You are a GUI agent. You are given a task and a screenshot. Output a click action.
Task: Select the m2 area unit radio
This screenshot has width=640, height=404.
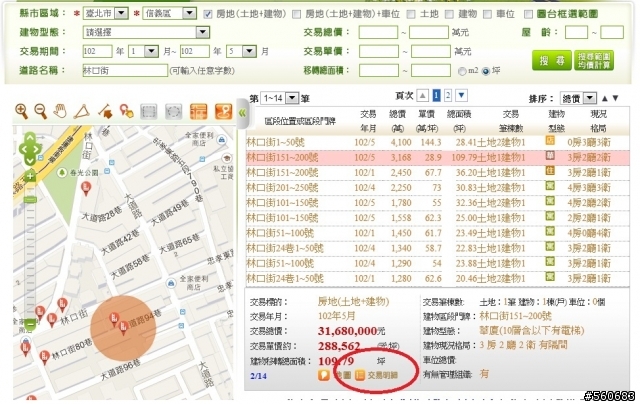(462, 71)
